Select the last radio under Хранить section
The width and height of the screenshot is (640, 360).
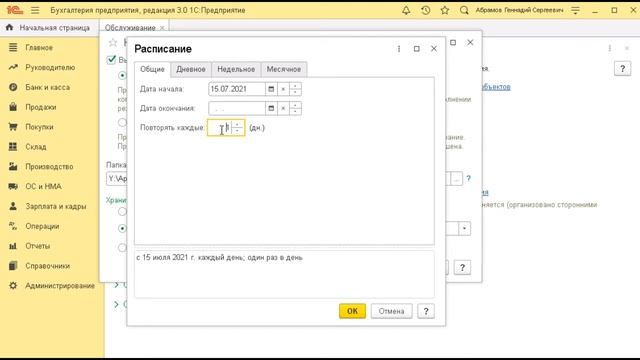122,247
